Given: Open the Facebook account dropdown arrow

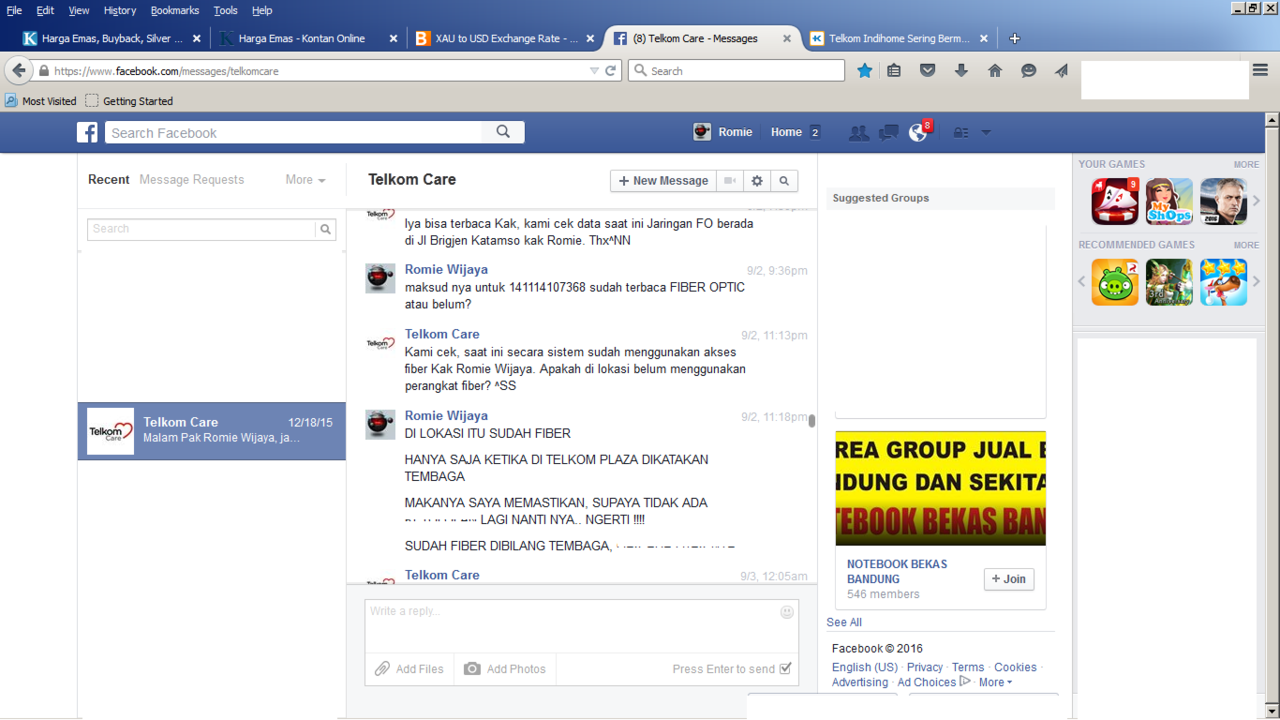Looking at the screenshot, I should tap(986, 132).
